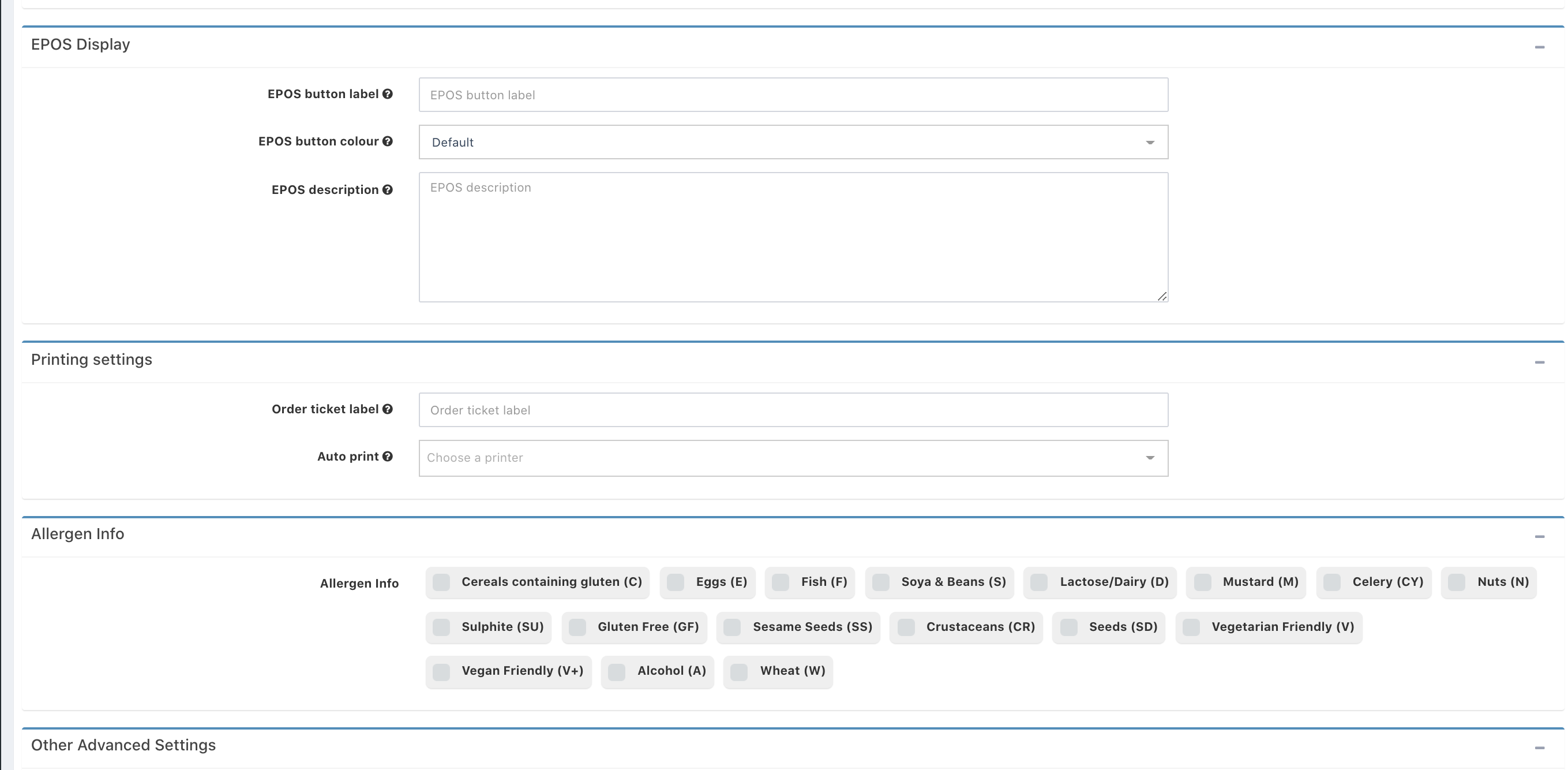
Task: Enable the Nuts (N) allergen checkbox
Action: (x=1457, y=582)
